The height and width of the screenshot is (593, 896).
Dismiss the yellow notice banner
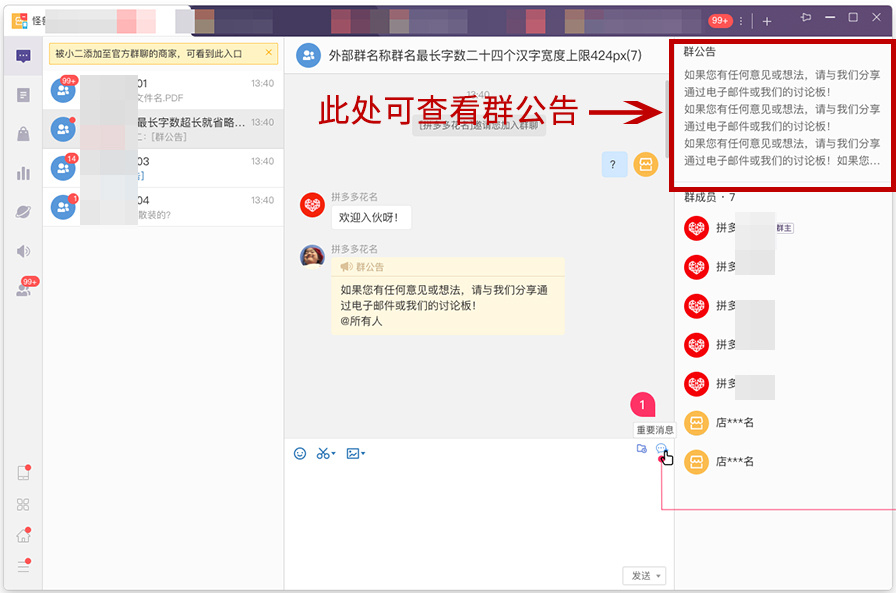269,53
